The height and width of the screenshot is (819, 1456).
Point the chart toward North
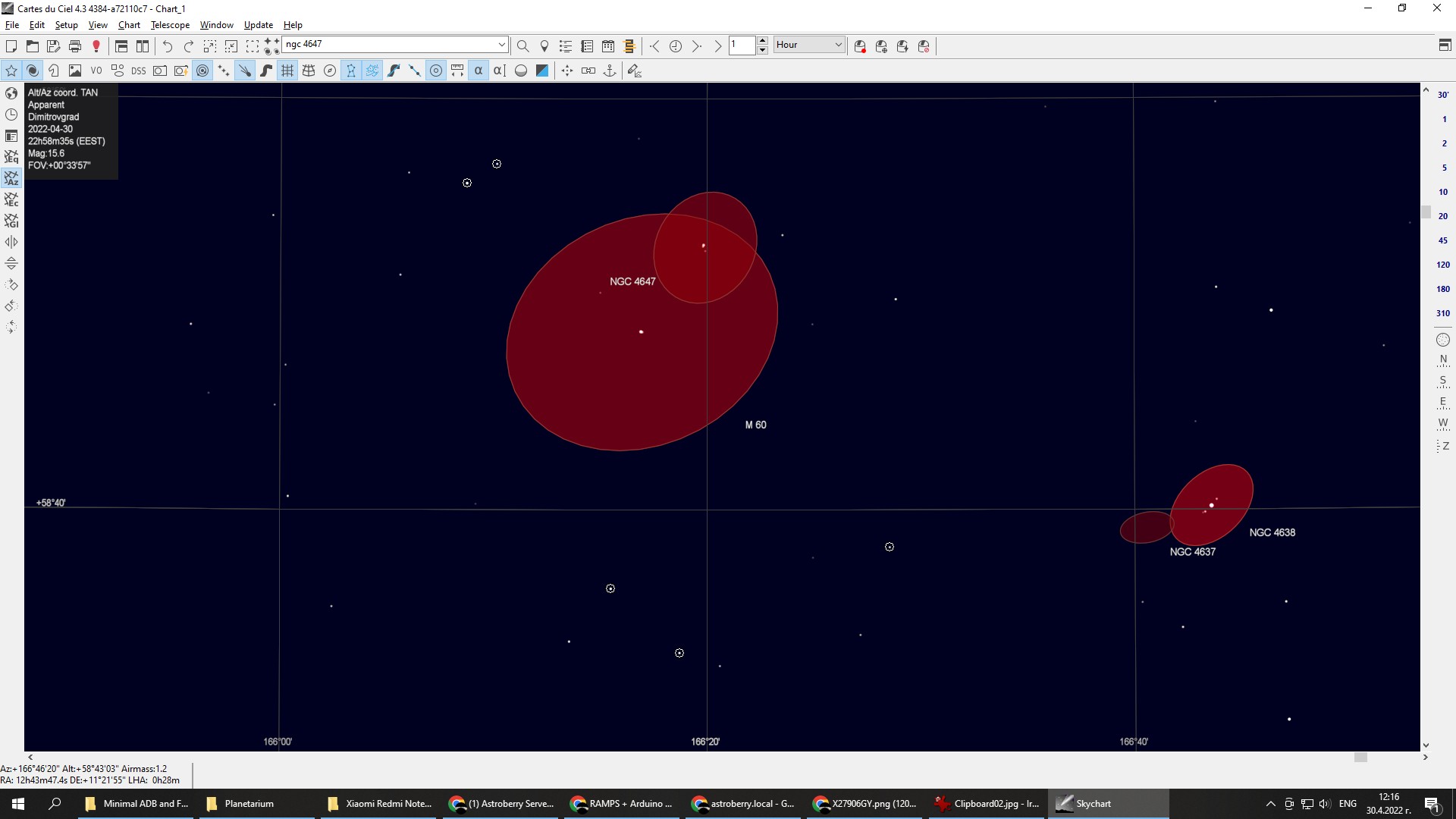pyautogui.click(x=1443, y=360)
